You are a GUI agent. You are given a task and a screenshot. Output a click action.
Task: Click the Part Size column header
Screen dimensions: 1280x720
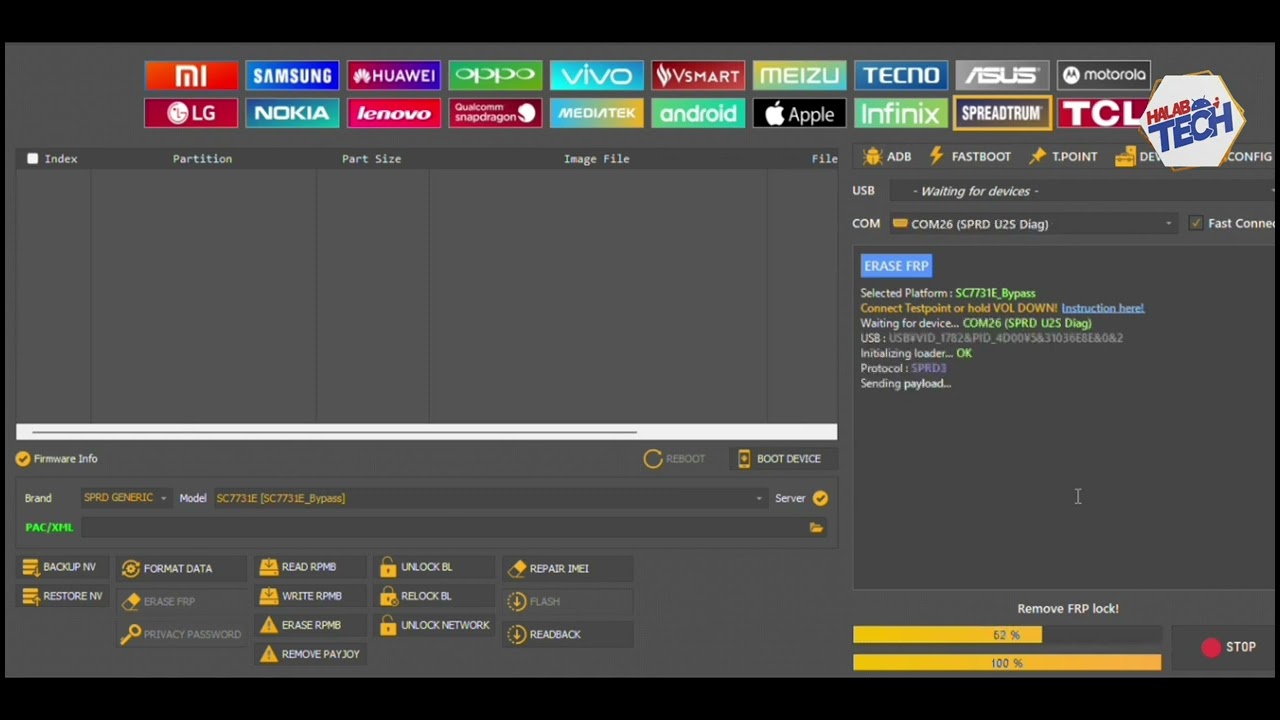pos(371,158)
